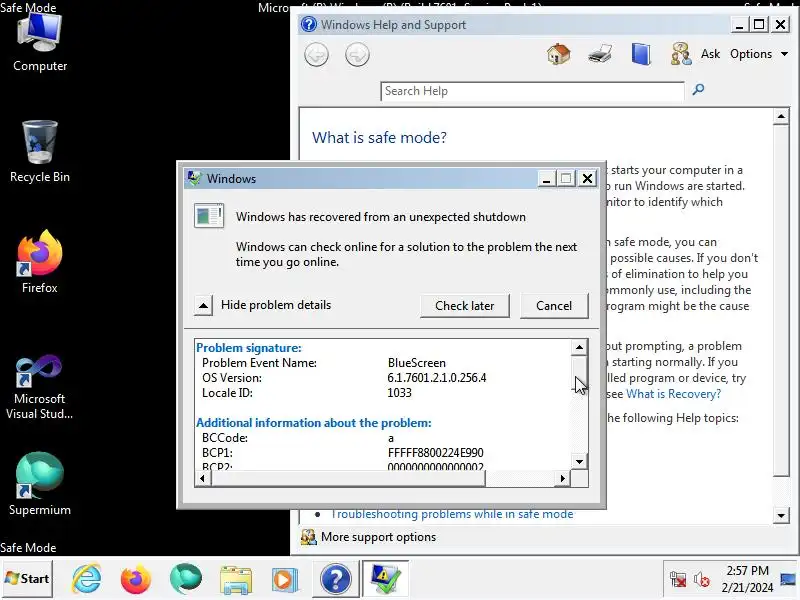Switch to Help and Support taskbar button

(335, 579)
